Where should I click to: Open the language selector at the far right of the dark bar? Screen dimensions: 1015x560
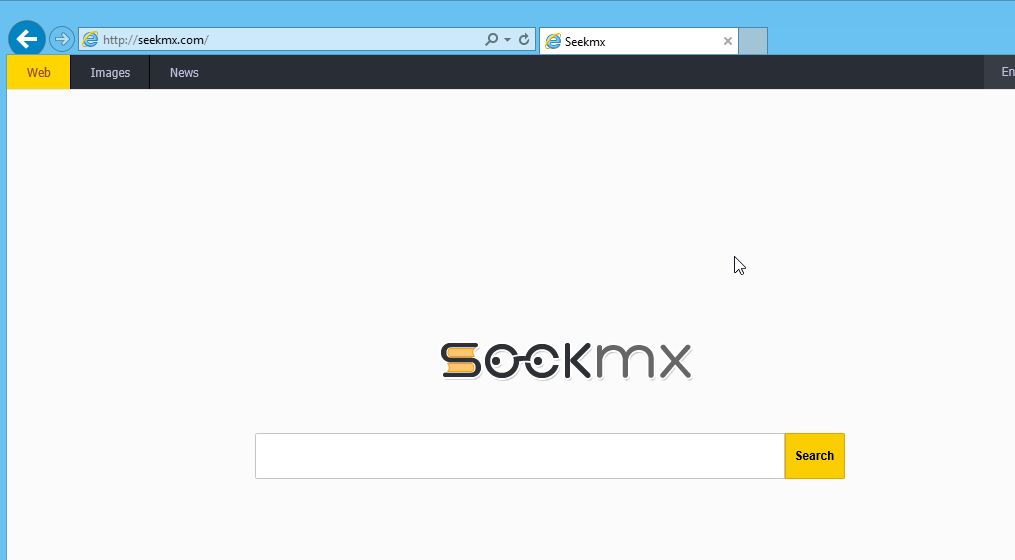click(x=1000, y=73)
